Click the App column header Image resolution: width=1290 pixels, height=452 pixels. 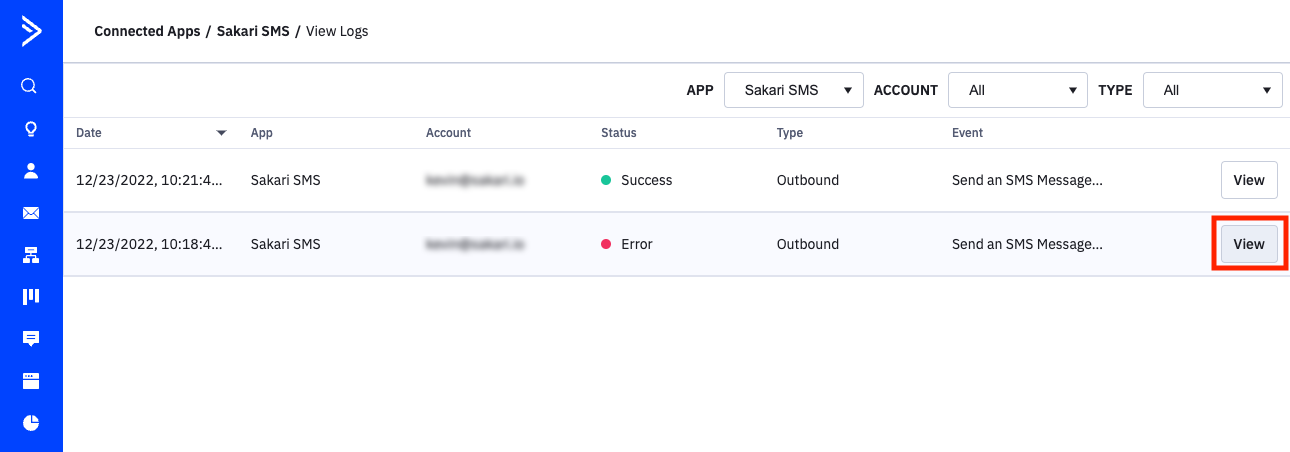click(x=262, y=132)
